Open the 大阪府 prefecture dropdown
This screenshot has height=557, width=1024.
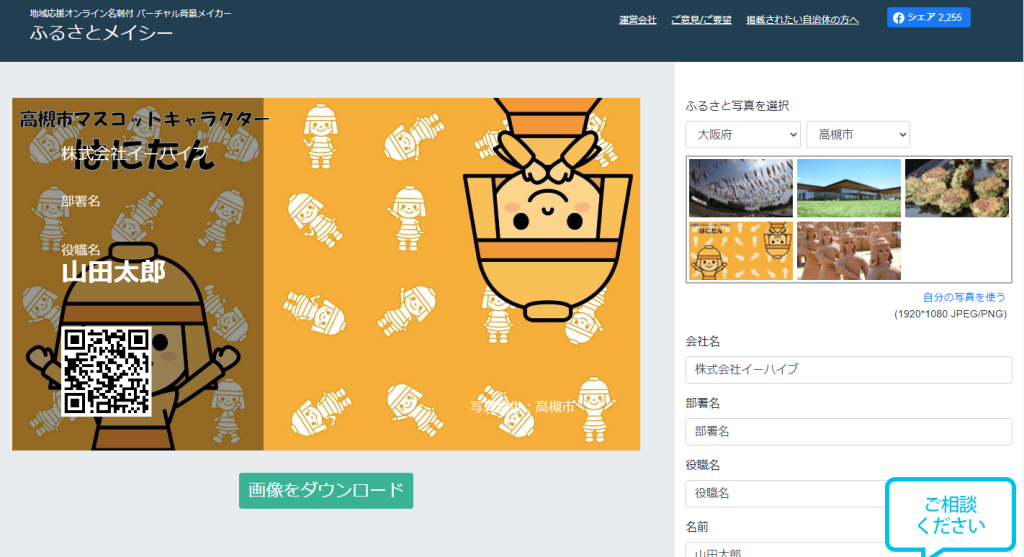[x=743, y=134]
